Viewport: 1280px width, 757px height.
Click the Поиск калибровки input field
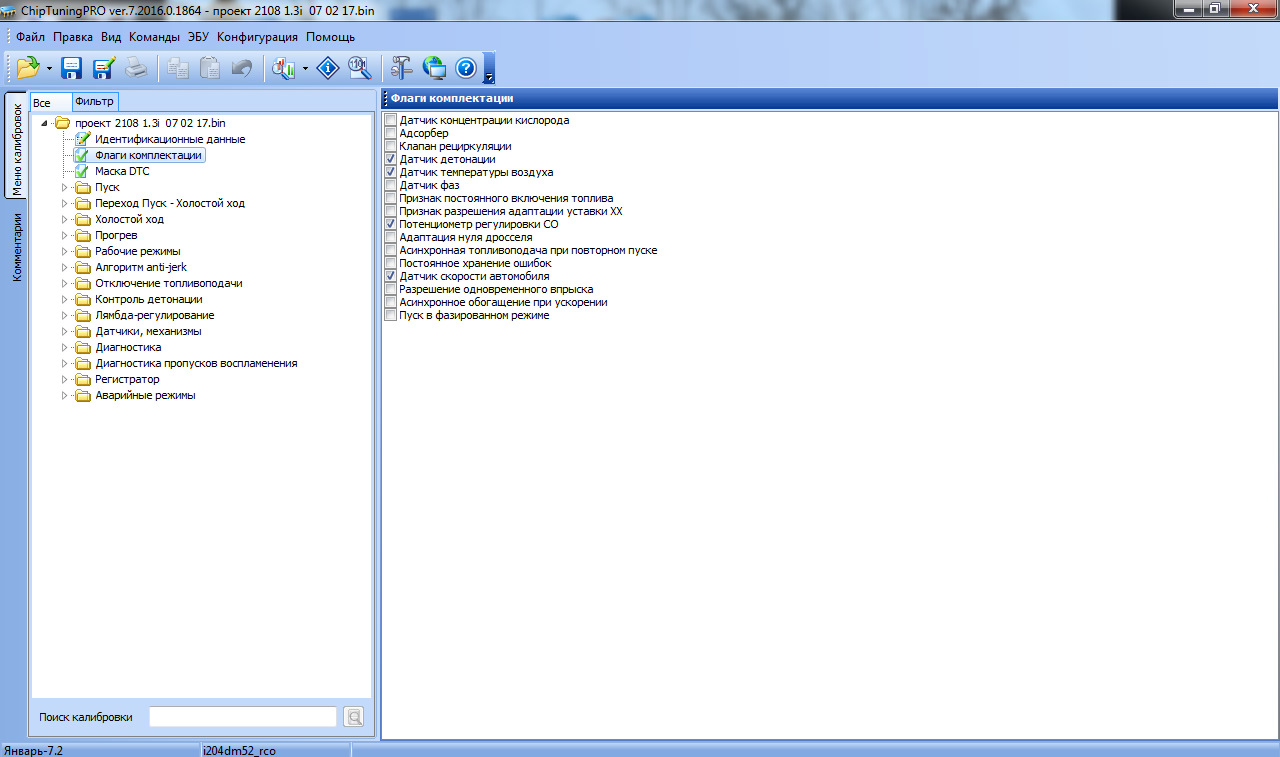[x=243, y=716]
